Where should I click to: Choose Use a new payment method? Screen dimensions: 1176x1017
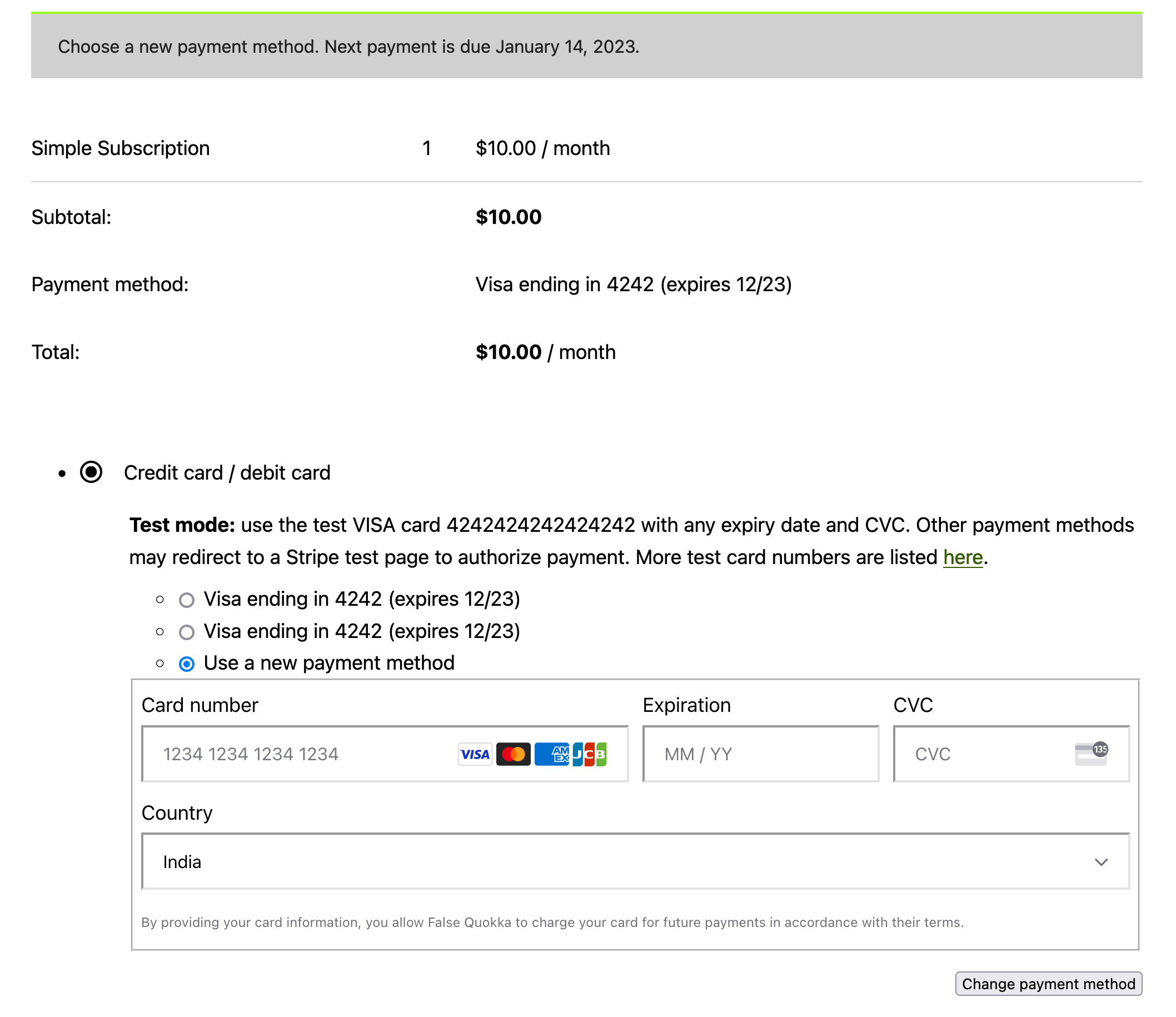click(187, 664)
